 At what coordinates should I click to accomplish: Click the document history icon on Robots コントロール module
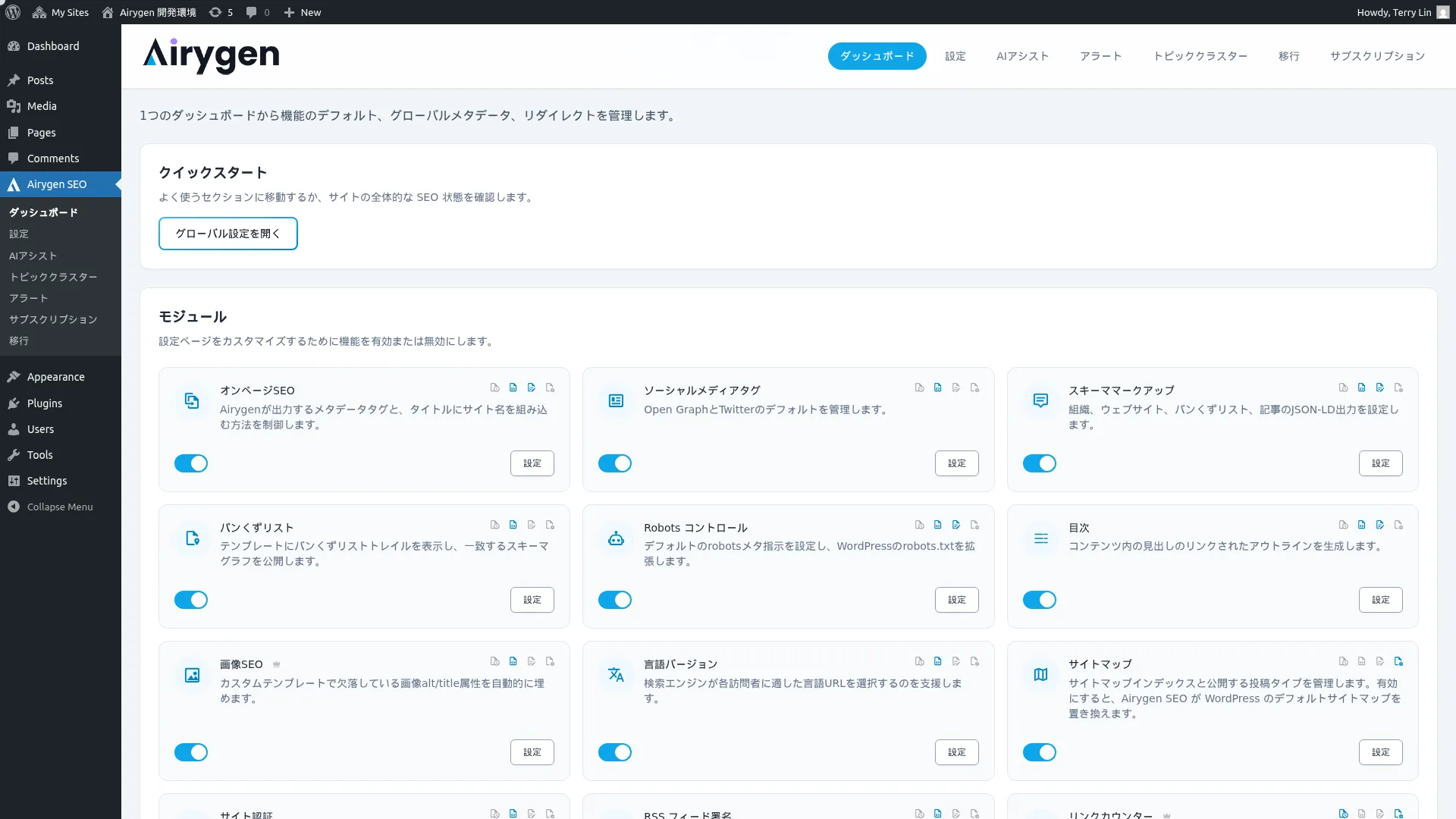point(919,524)
